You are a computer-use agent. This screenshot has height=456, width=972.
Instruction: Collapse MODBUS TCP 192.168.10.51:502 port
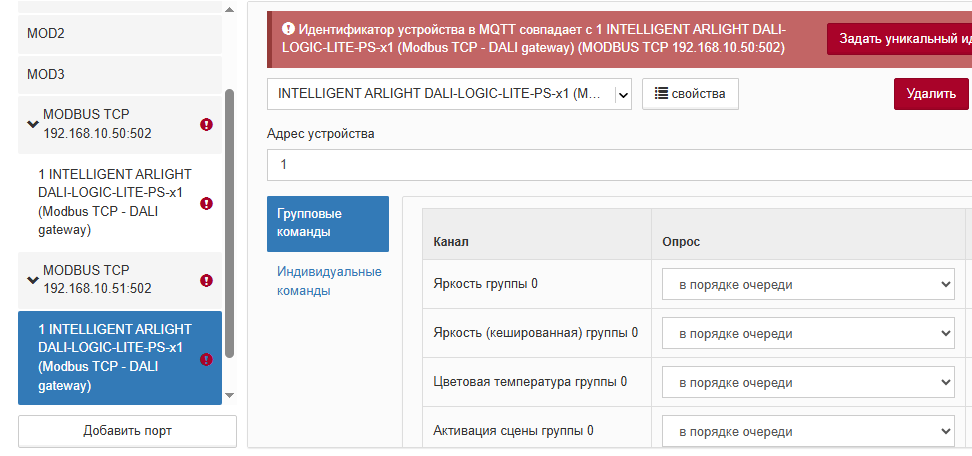(33, 281)
